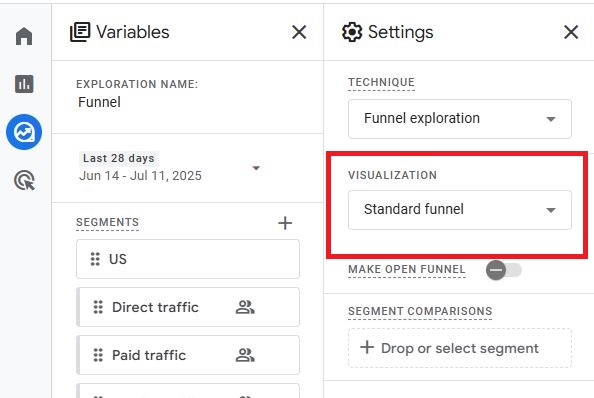Open the Visualization Standard funnel dropdown
594x398 pixels.
coord(460,210)
